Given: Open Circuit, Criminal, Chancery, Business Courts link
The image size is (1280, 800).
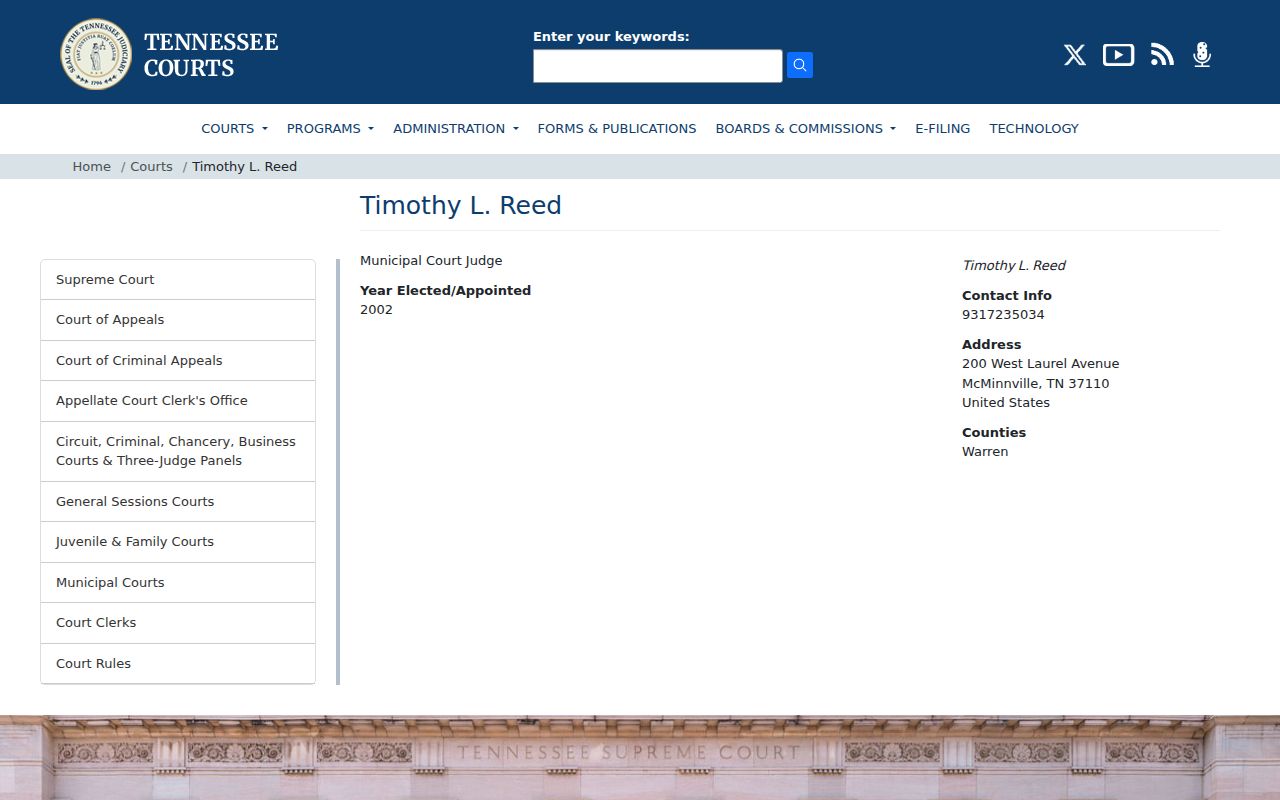Looking at the screenshot, I should (178, 451).
